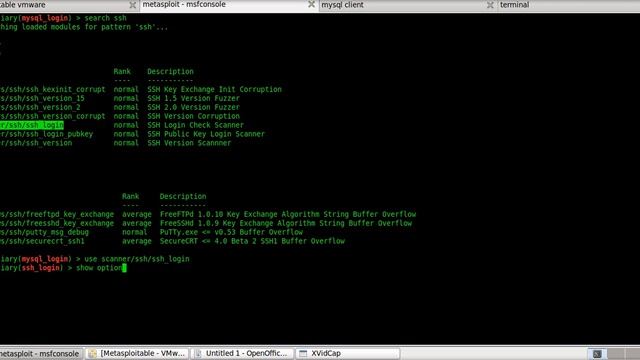This screenshot has height=360, width=640.
Task: Click the second table's Description header
Action: point(183,196)
